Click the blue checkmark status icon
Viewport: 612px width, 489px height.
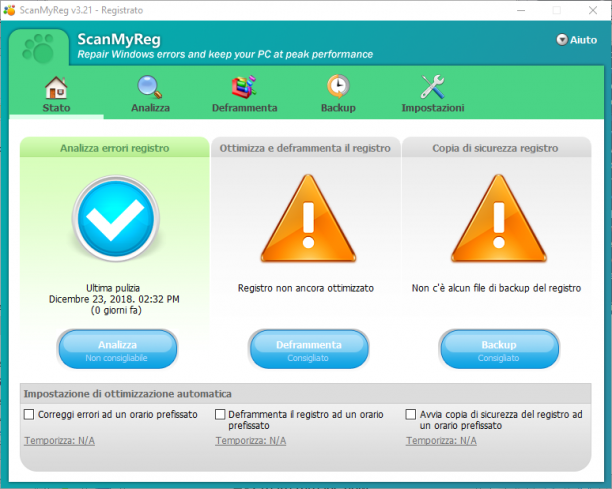[x=116, y=218]
